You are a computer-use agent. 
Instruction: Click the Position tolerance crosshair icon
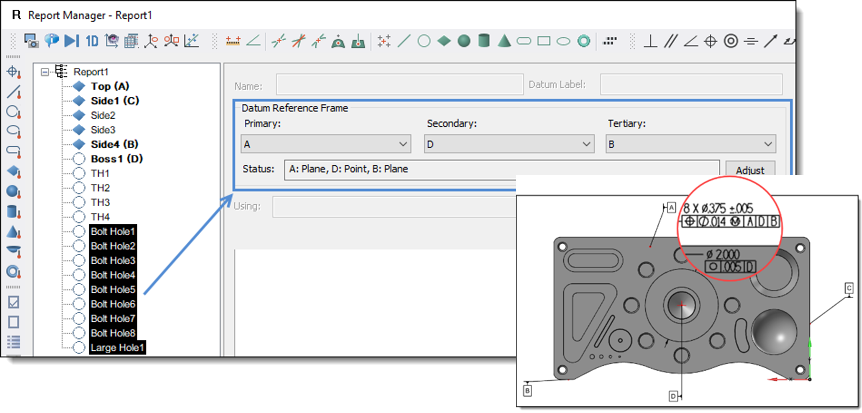(x=710, y=41)
